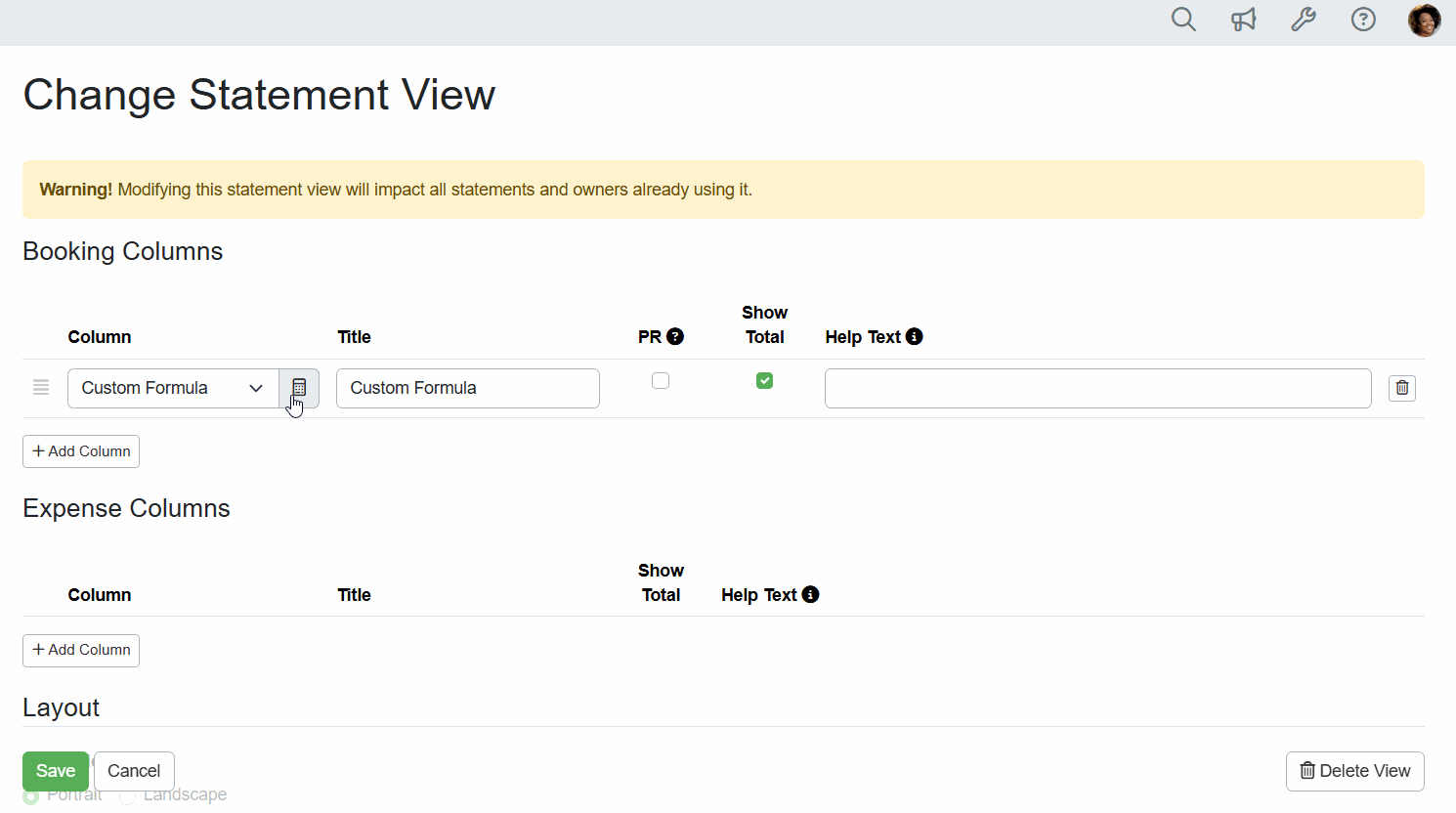Open the search magnifier icon
The height and width of the screenshot is (813, 1456).
1183,20
